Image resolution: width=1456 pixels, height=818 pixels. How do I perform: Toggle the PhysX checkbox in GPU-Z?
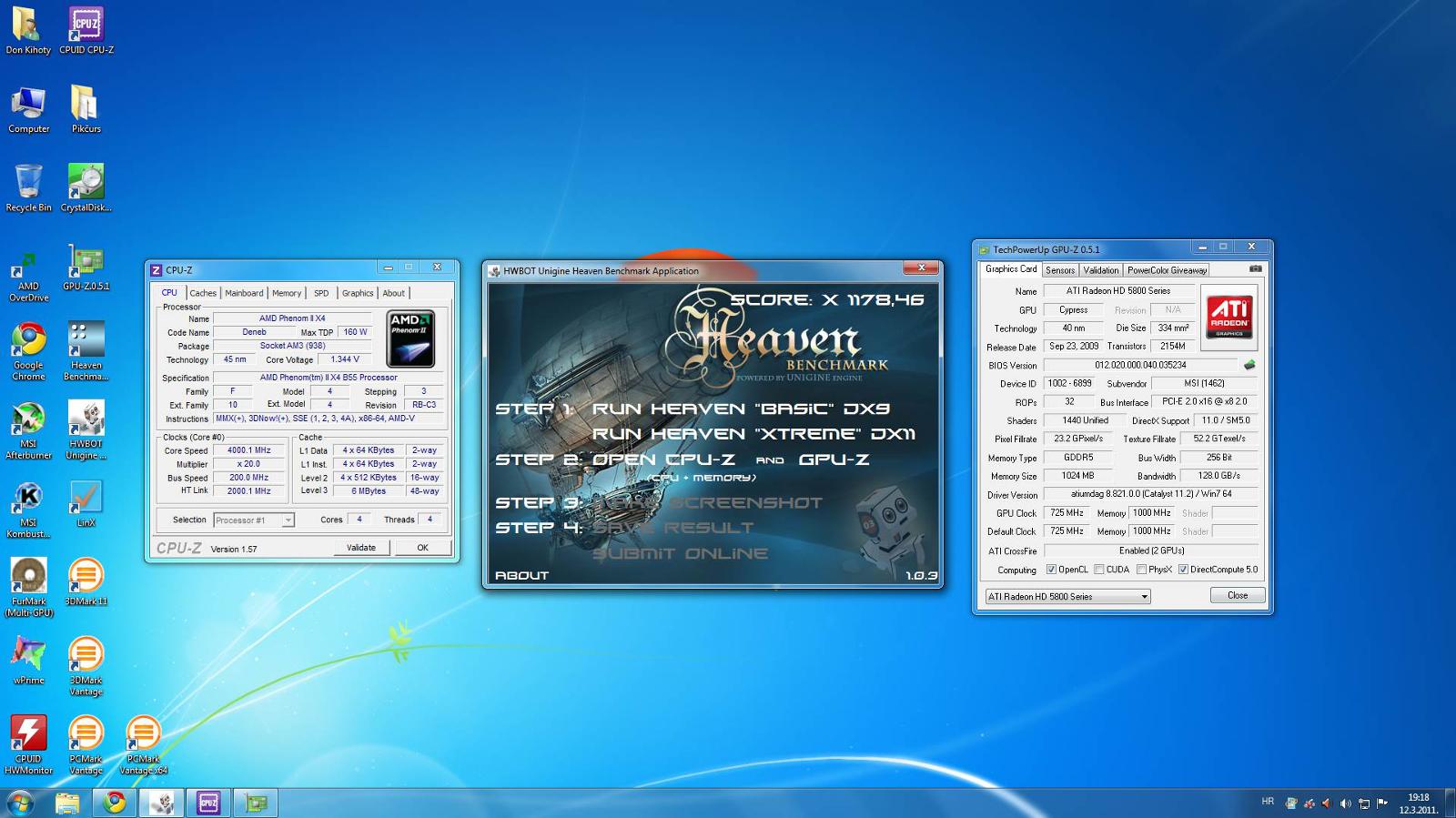(1141, 570)
